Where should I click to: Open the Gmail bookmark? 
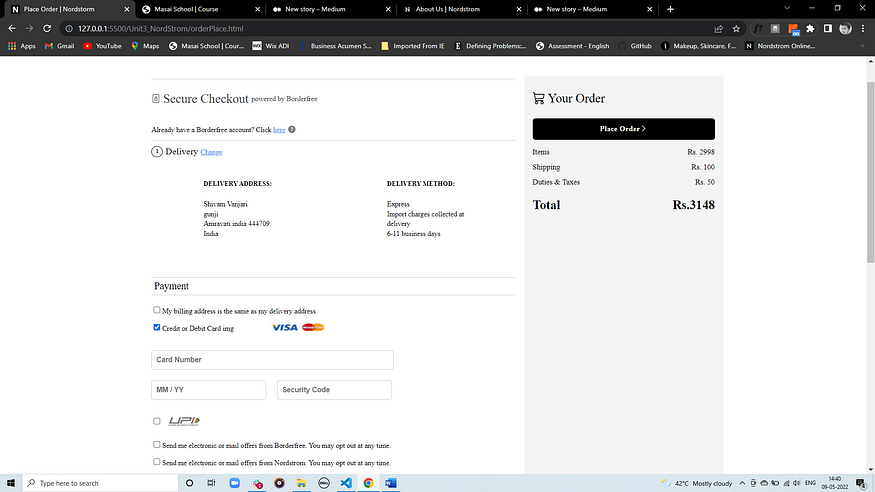point(60,46)
